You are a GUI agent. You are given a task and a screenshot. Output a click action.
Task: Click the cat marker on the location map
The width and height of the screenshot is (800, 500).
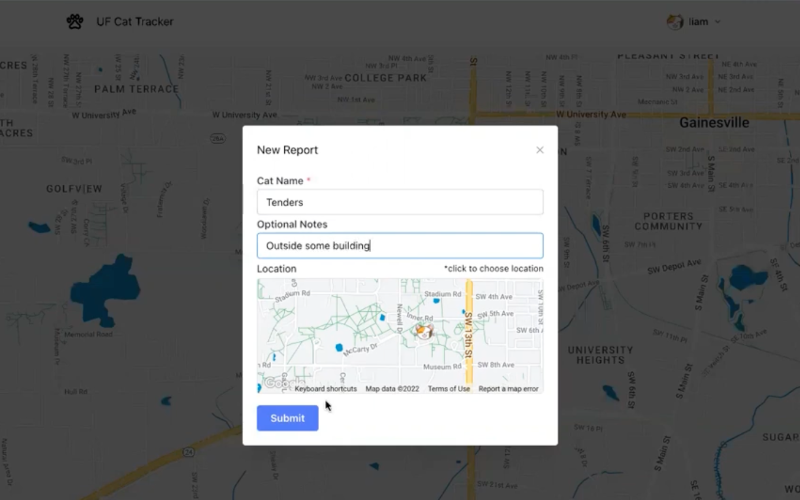(423, 331)
